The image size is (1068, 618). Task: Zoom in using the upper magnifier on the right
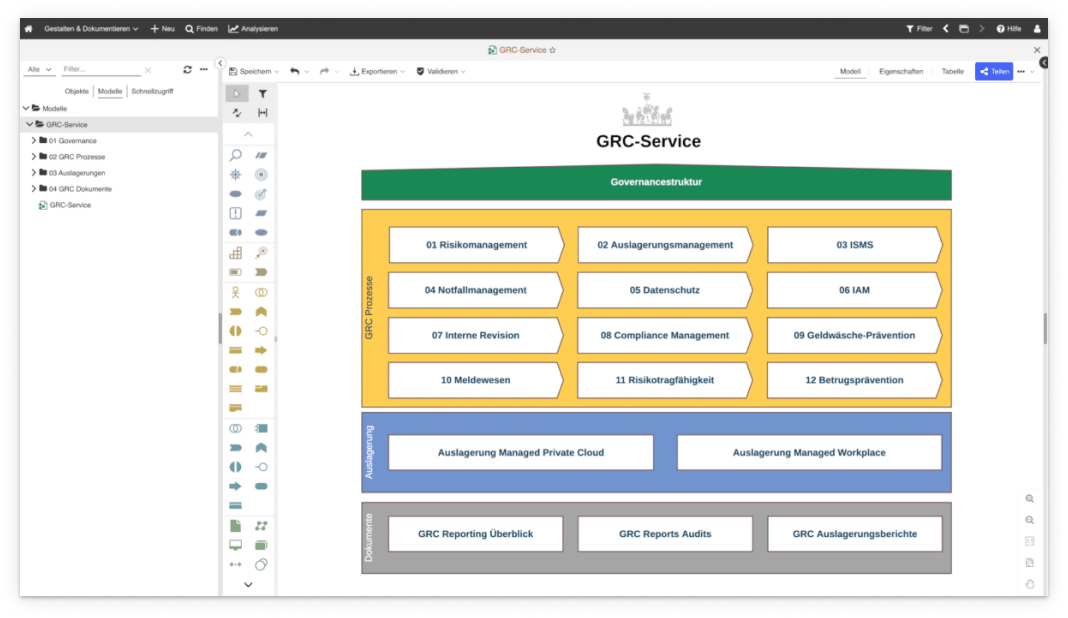1030,499
